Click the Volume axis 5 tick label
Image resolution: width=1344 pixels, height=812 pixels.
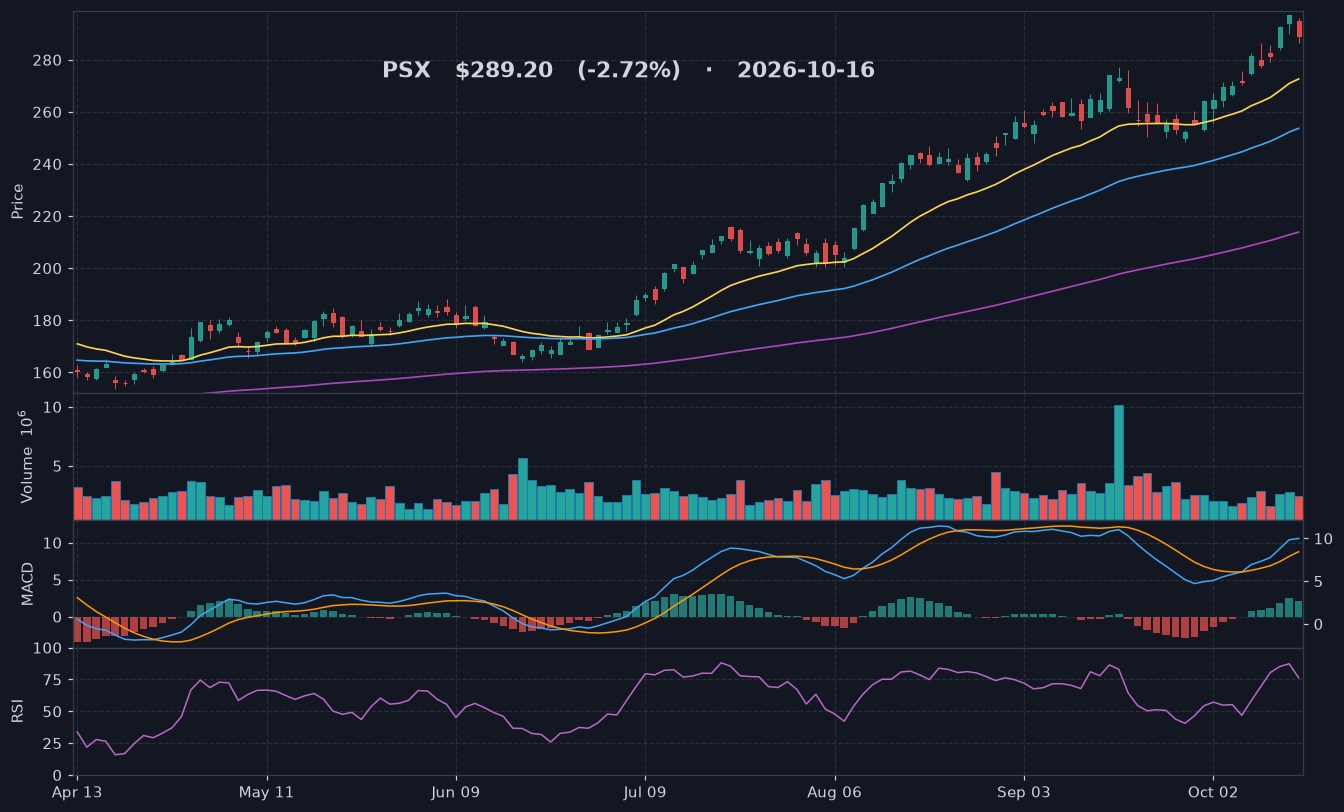tap(59, 467)
